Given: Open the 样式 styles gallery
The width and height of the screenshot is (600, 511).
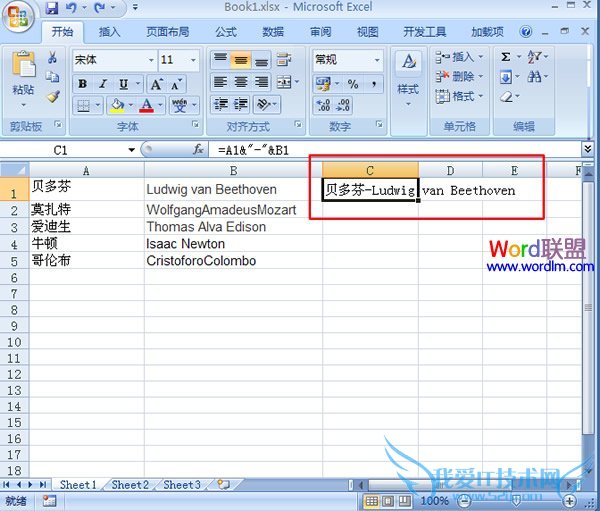Looking at the screenshot, I should click(x=408, y=78).
